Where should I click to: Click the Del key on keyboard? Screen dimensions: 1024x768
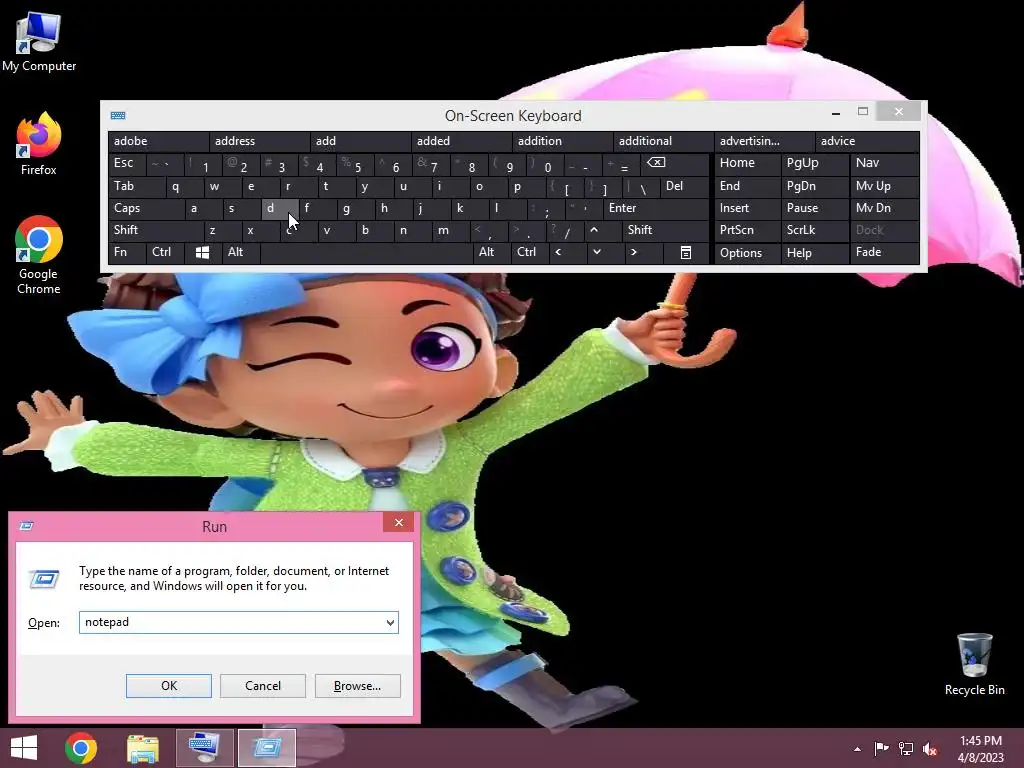[685, 186]
